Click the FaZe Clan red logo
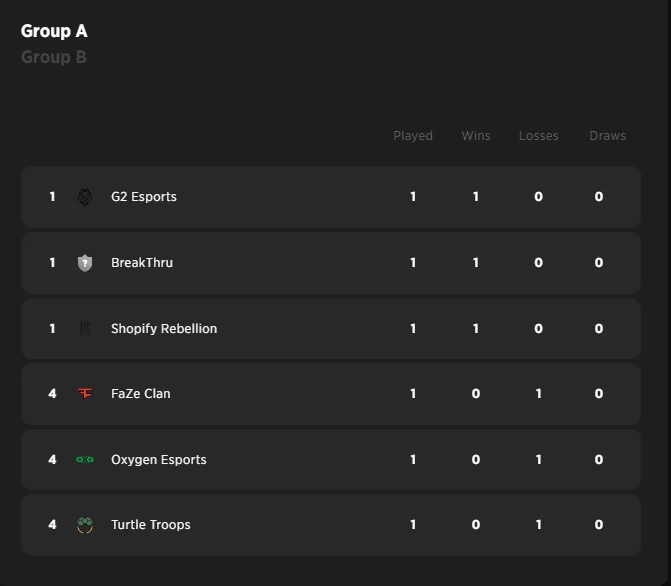 (85, 393)
